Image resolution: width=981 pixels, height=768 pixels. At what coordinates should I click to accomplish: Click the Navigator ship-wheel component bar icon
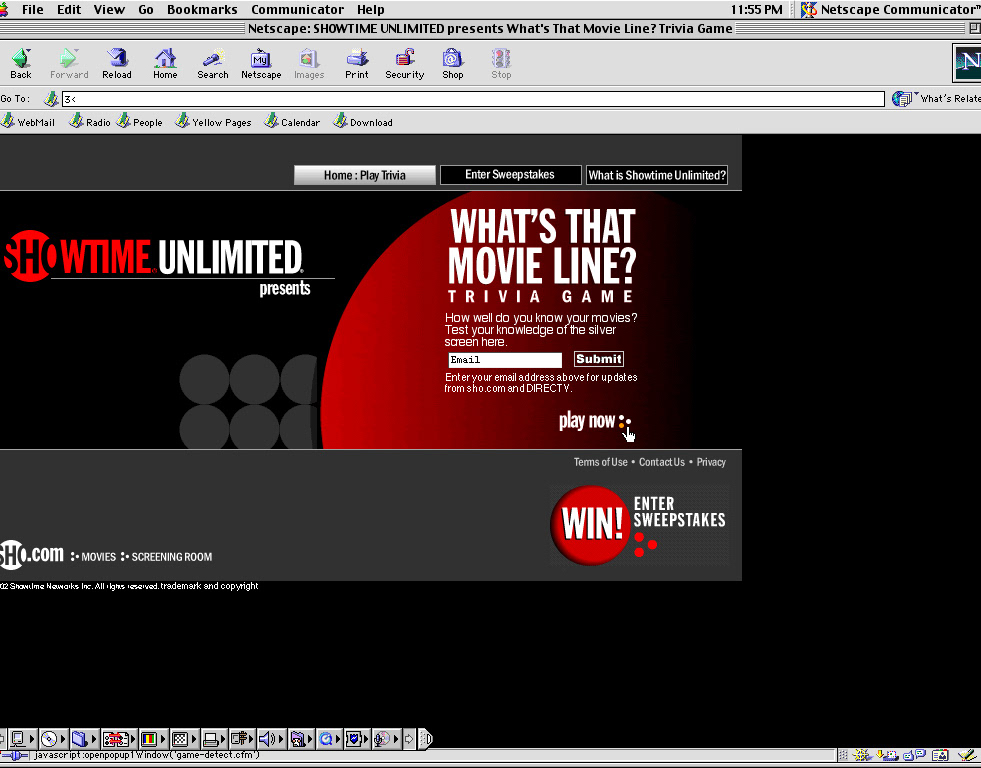pos(862,755)
